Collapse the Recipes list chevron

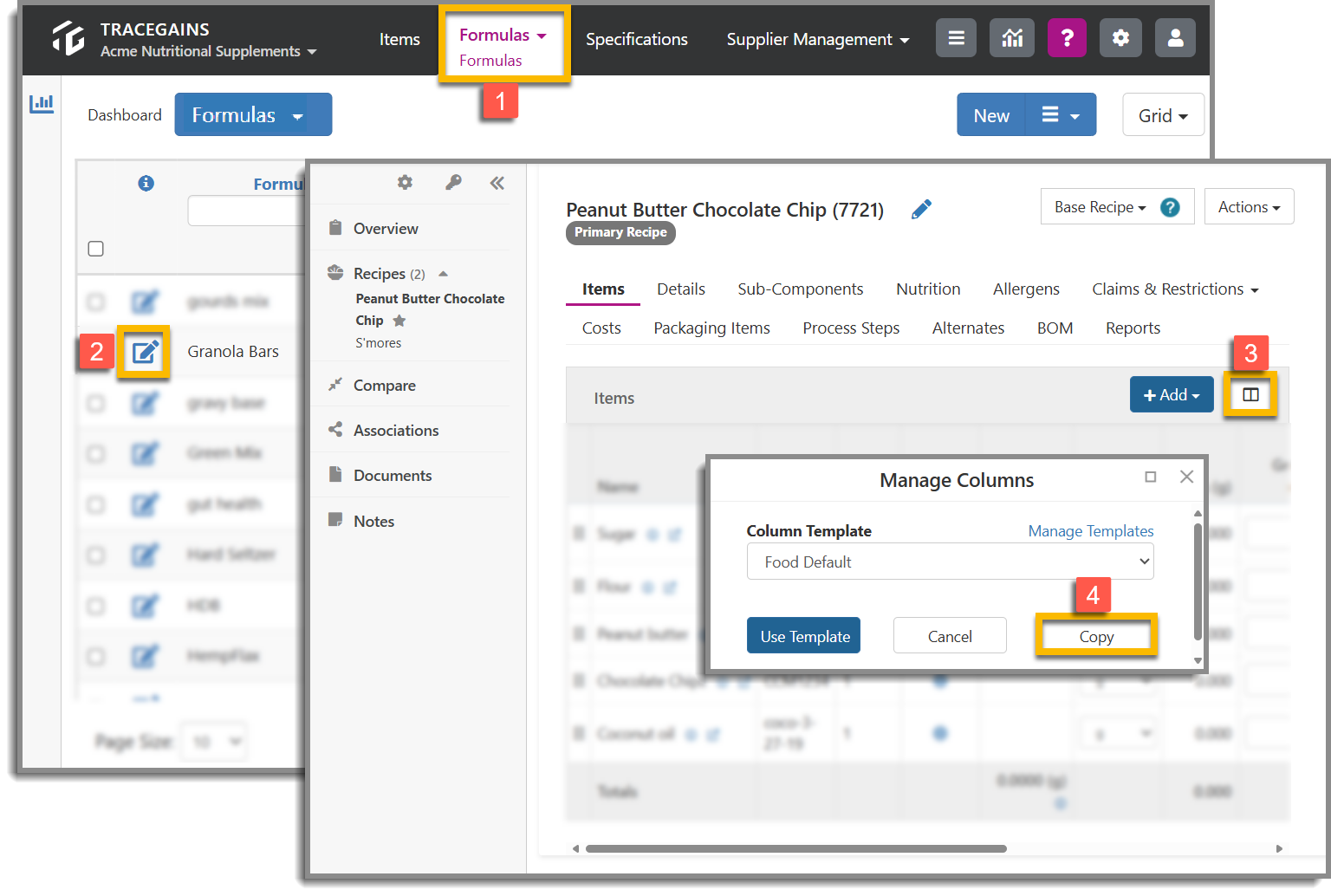pyautogui.click(x=443, y=273)
